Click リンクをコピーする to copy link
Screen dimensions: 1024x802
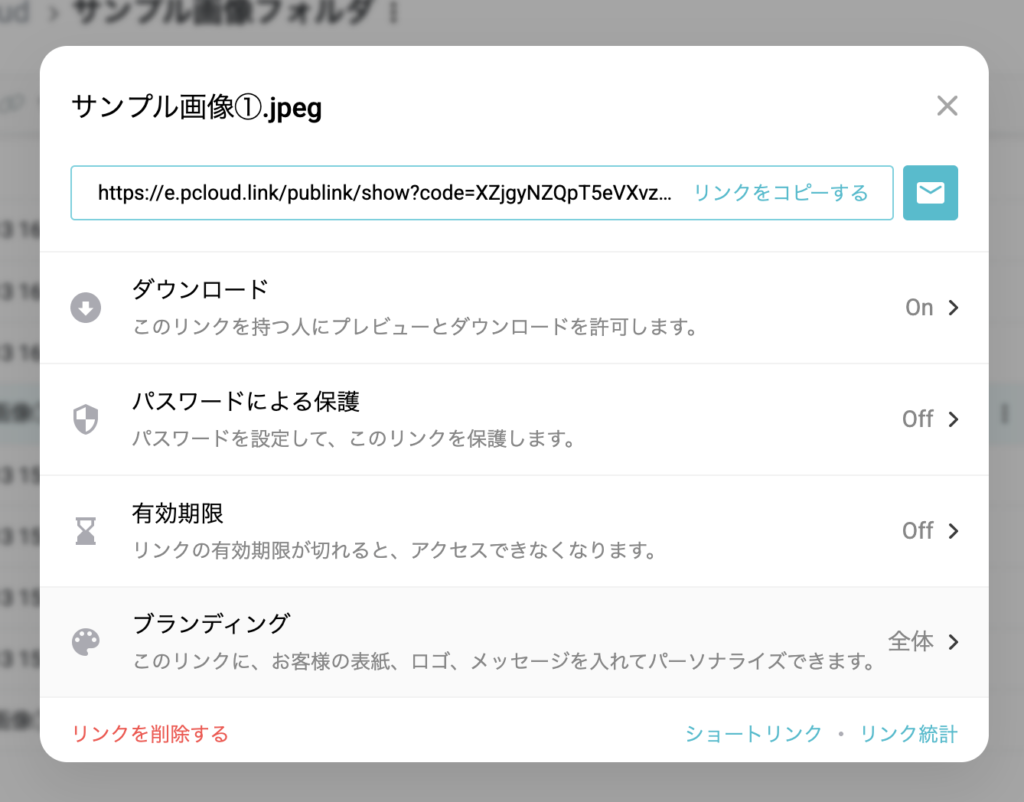tap(778, 192)
